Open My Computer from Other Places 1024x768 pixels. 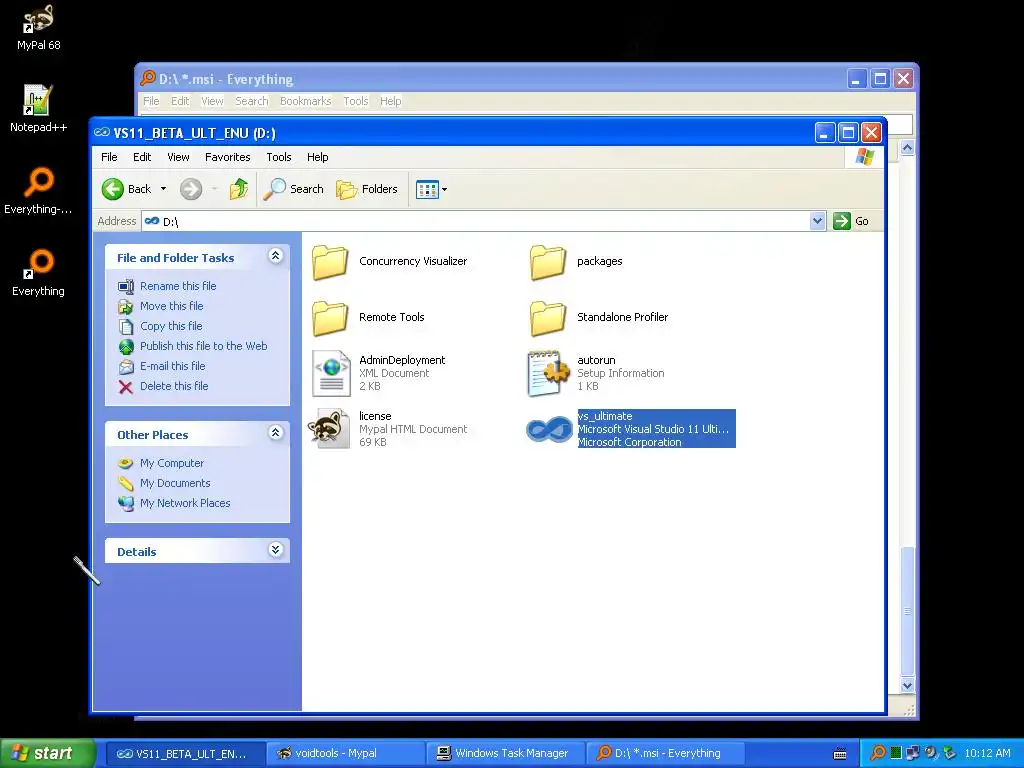(172, 463)
